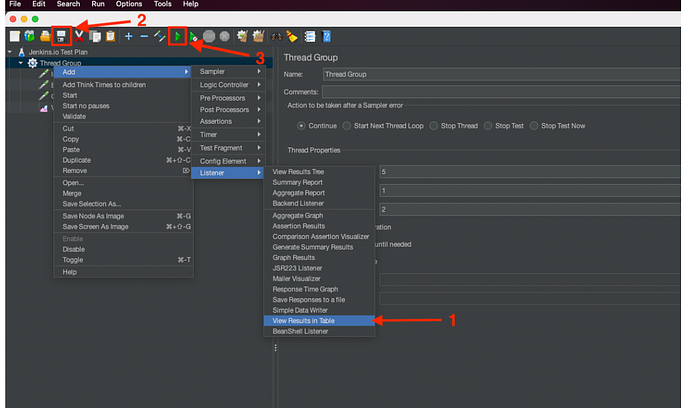Reset search with the broom icon
The image size is (684, 408).
pos(292,36)
